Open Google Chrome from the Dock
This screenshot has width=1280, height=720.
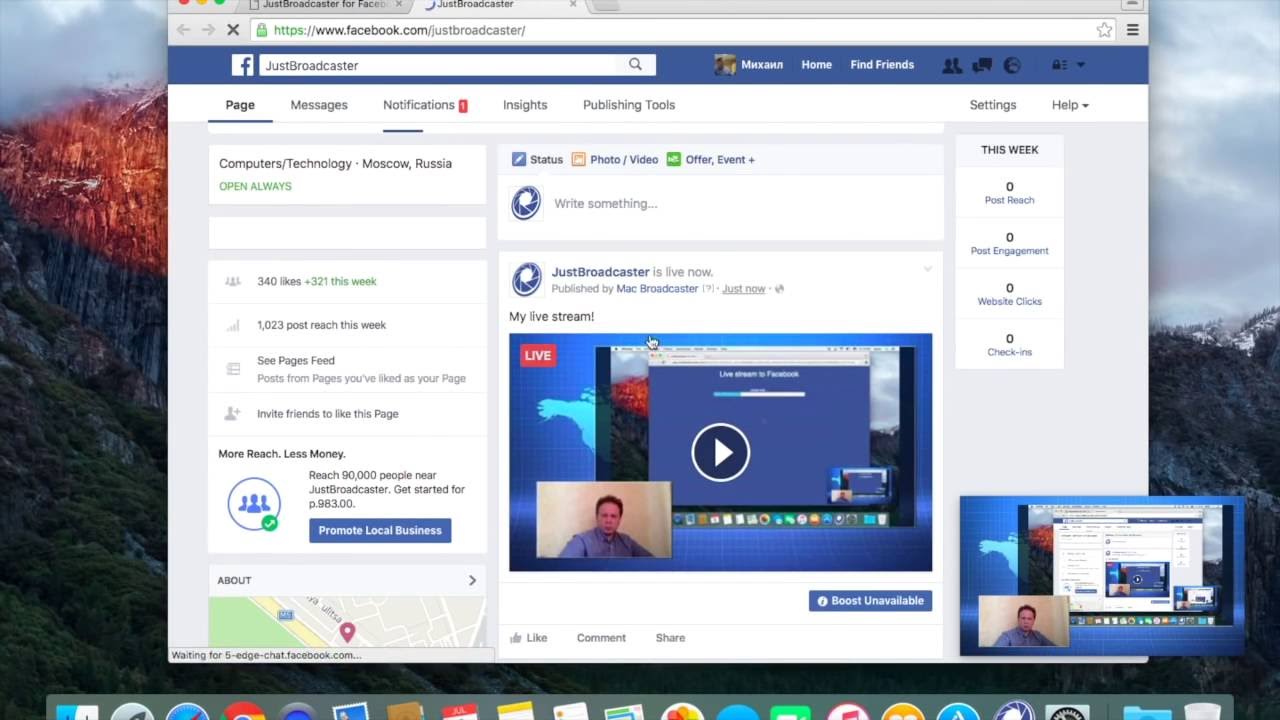point(243,712)
